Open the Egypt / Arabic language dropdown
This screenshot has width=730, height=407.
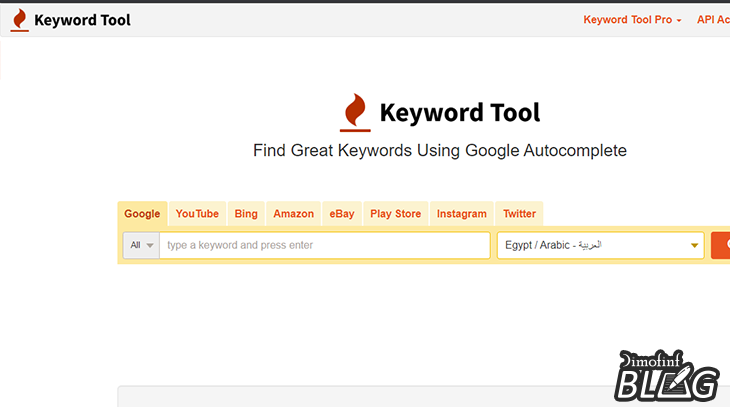pyautogui.click(x=601, y=245)
